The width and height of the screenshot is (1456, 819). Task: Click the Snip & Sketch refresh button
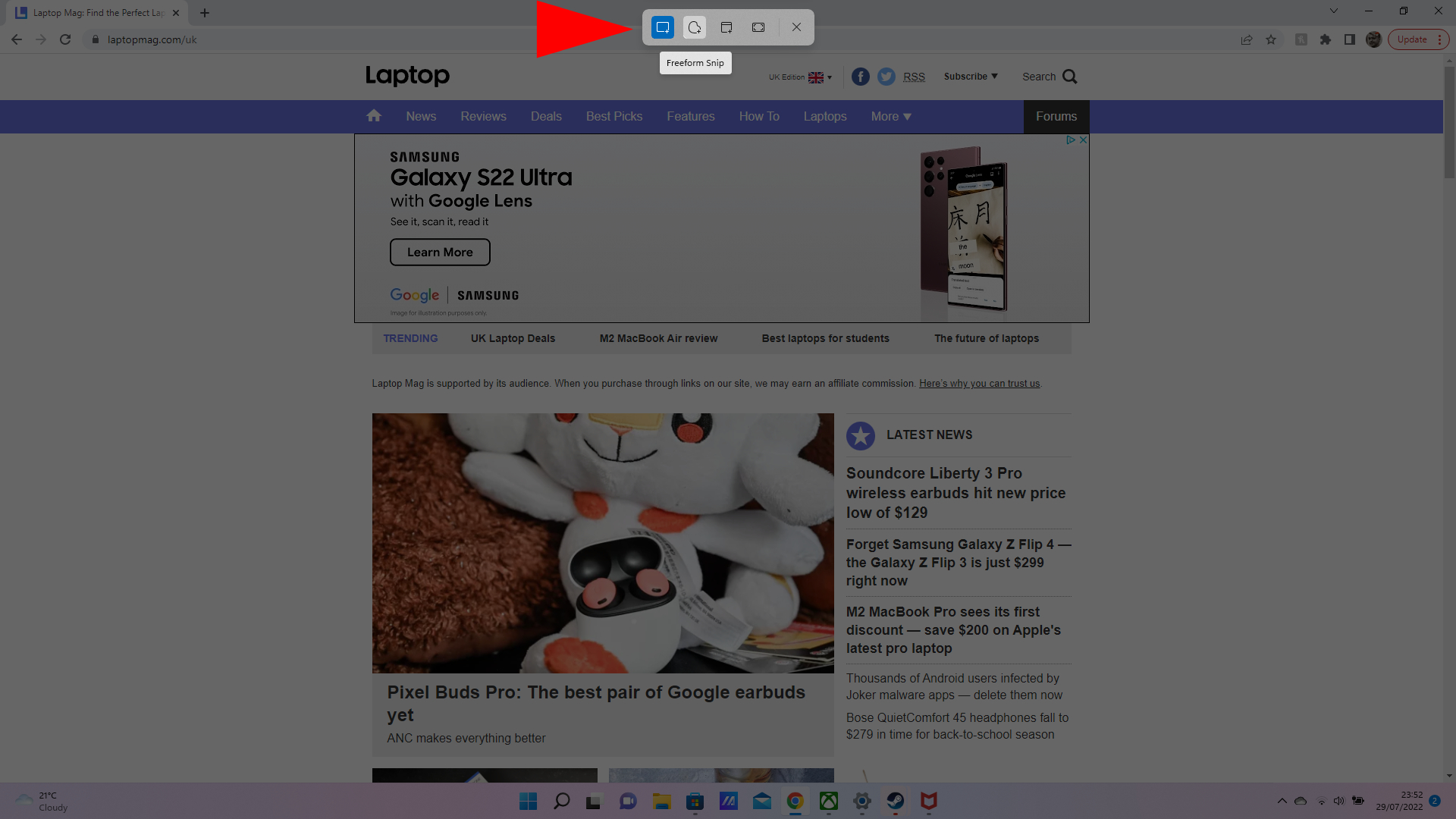coord(694,27)
